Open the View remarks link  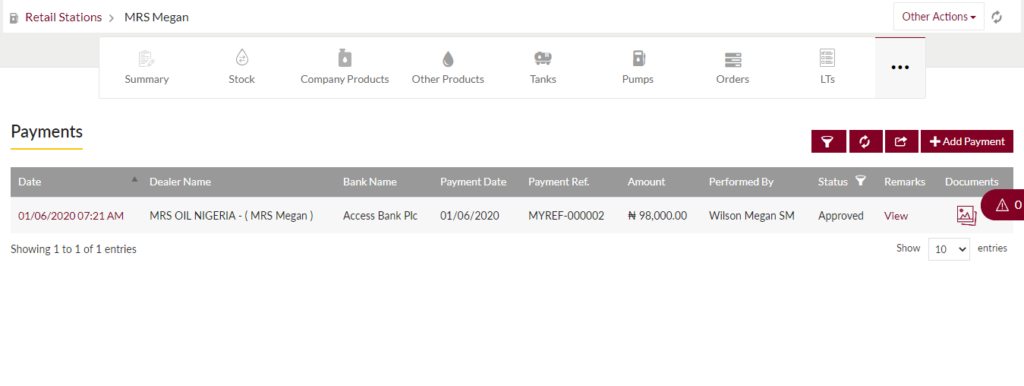[896, 216]
